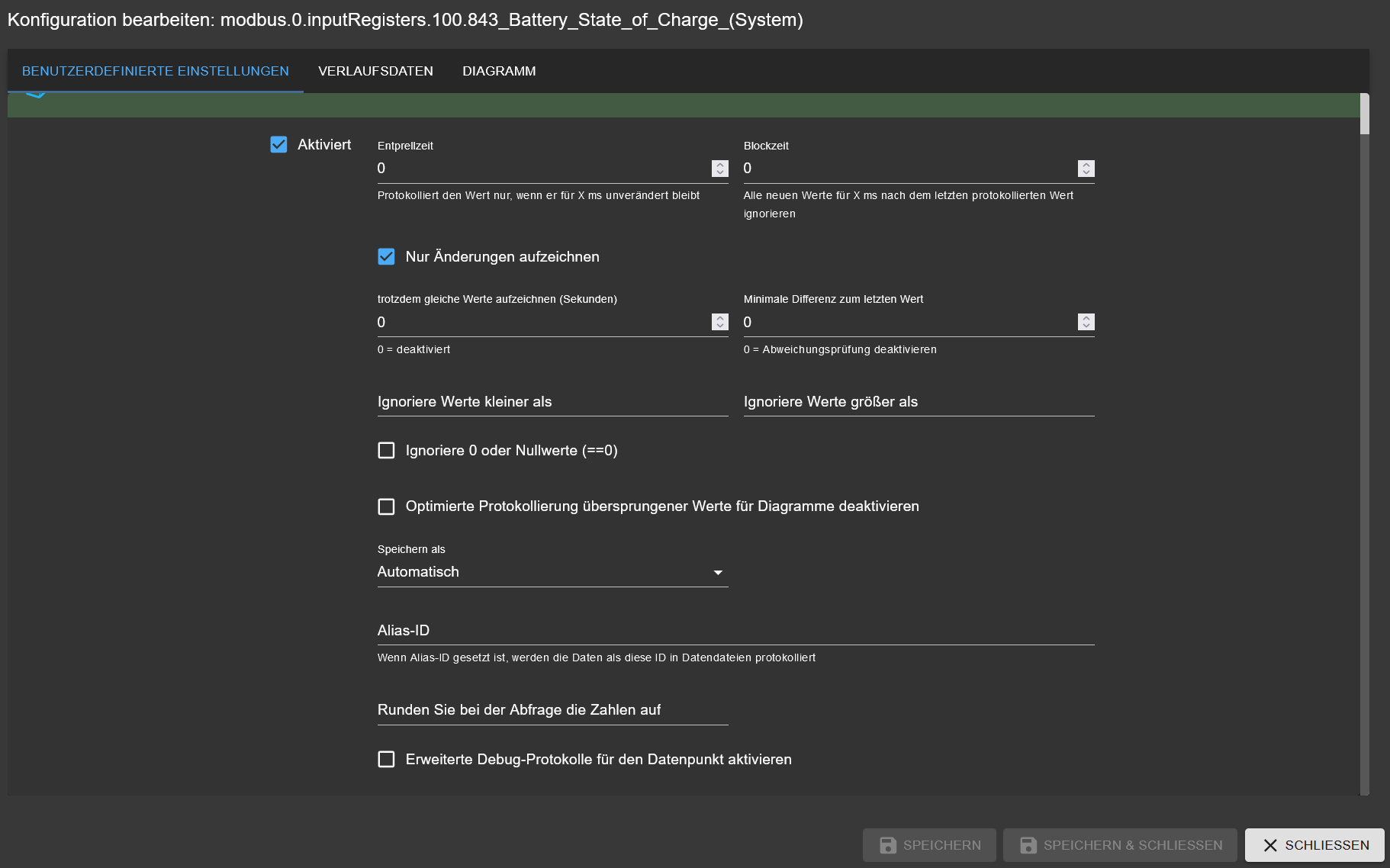Switch to the Verlaufsdaten tab
The height and width of the screenshot is (868, 1390).
tap(375, 71)
